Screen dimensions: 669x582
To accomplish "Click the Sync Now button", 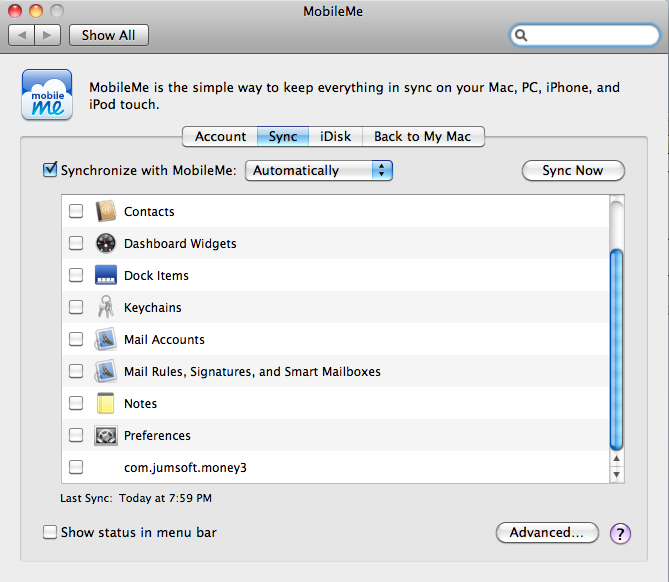I will point(573,171).
